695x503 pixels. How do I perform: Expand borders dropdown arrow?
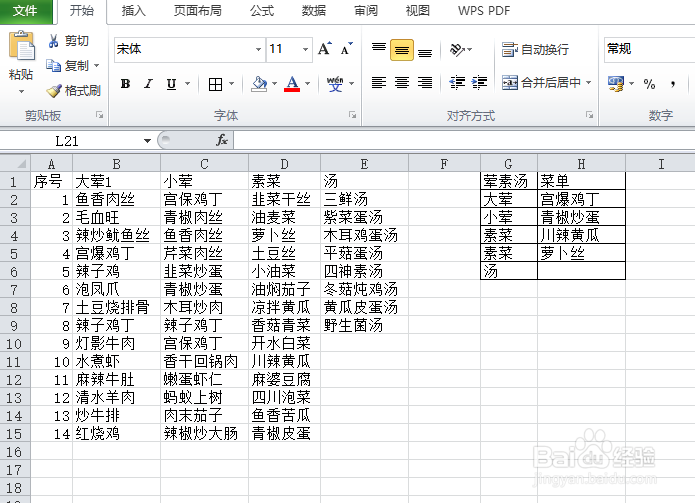point(231,84)
